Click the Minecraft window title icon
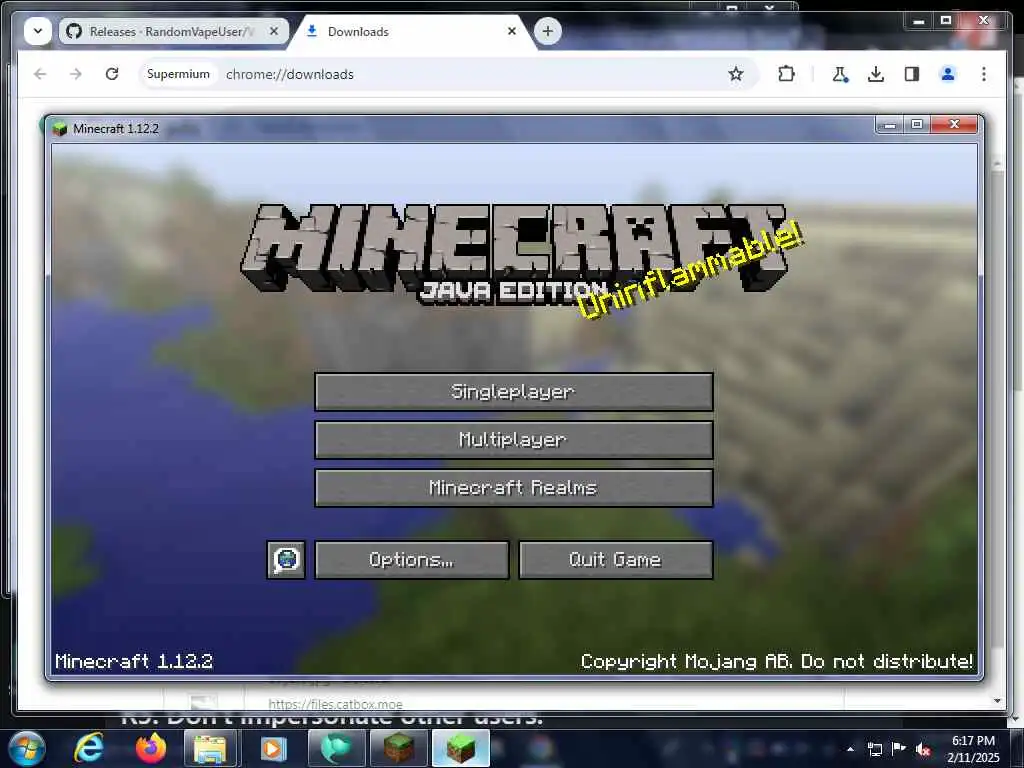This screenshot has width=1024, height=768. pos(59,129)
